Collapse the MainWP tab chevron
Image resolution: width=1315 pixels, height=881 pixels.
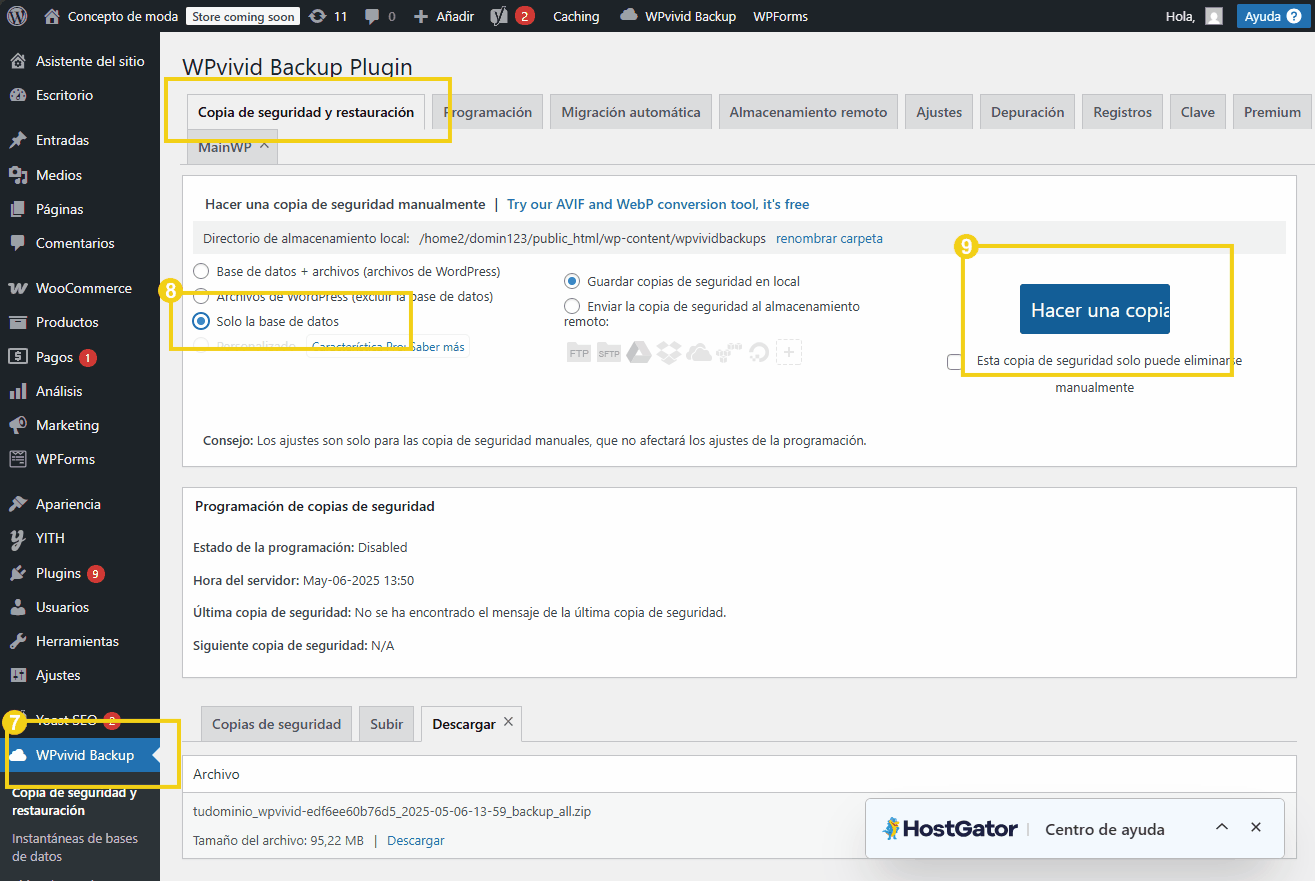264,146
